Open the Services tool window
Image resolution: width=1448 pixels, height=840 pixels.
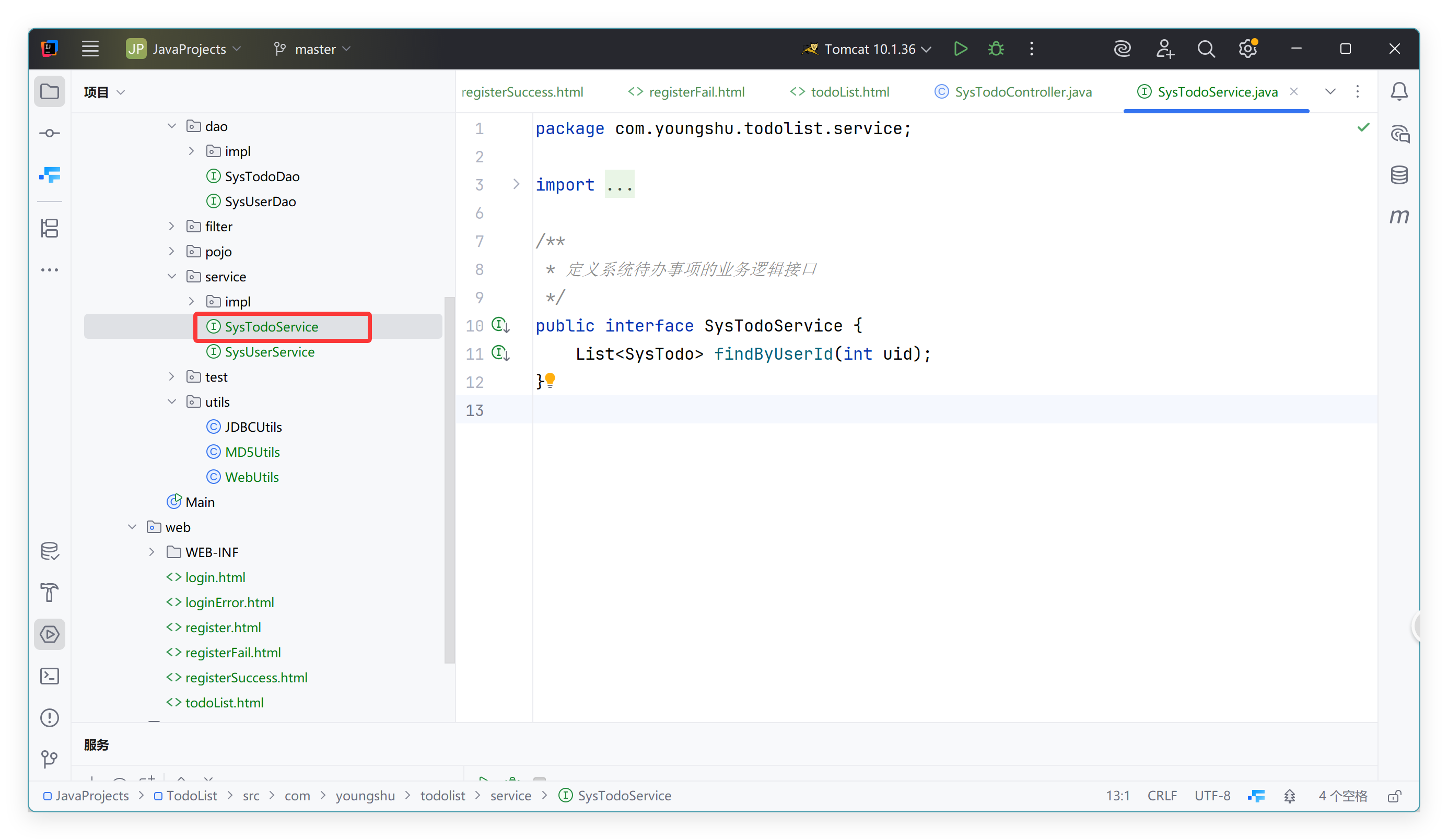coord(50,634)
